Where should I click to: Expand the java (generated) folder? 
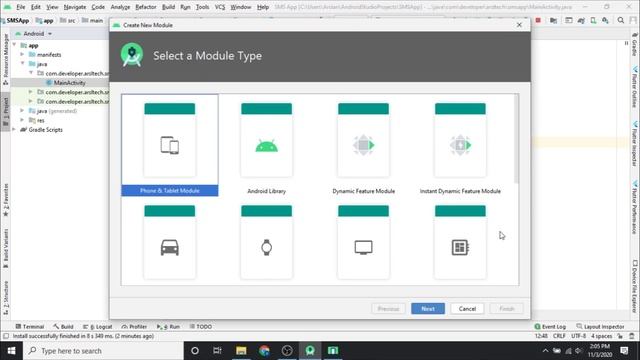pyautogui.click(x=22, y=111)
